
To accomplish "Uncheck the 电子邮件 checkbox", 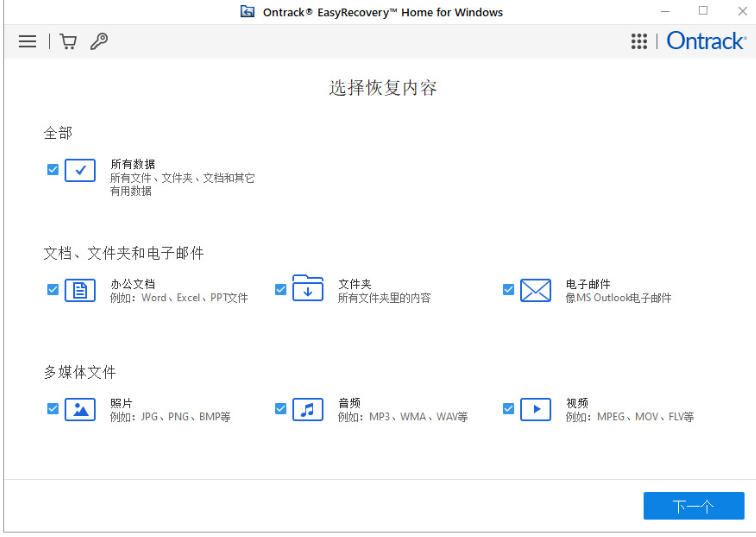I will coord(509,290).
